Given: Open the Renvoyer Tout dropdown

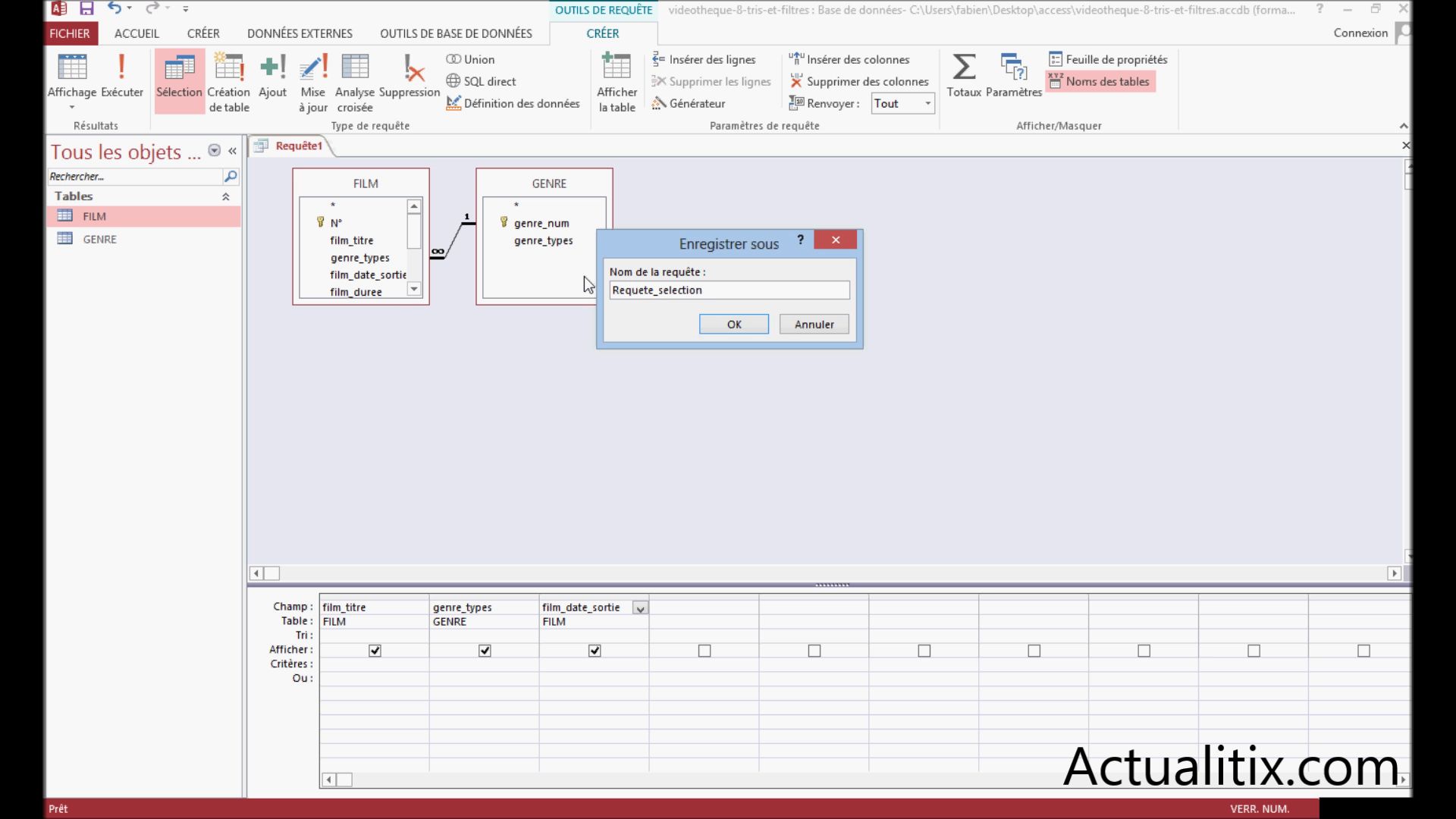Looking at the screenshot, I should pyautogui.click(x=927, y=103).
